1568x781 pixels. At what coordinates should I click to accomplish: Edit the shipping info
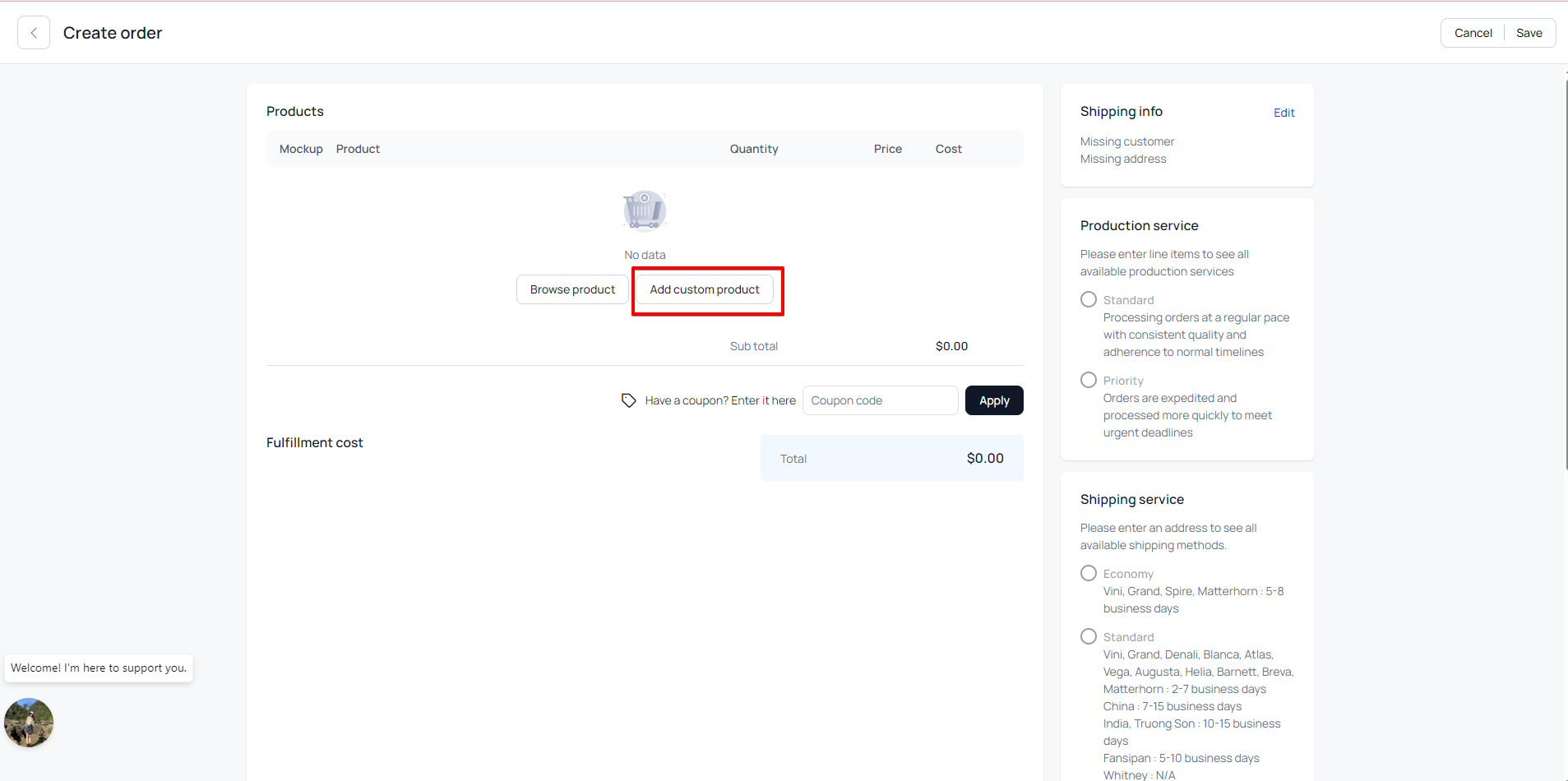click(1284, 113)
